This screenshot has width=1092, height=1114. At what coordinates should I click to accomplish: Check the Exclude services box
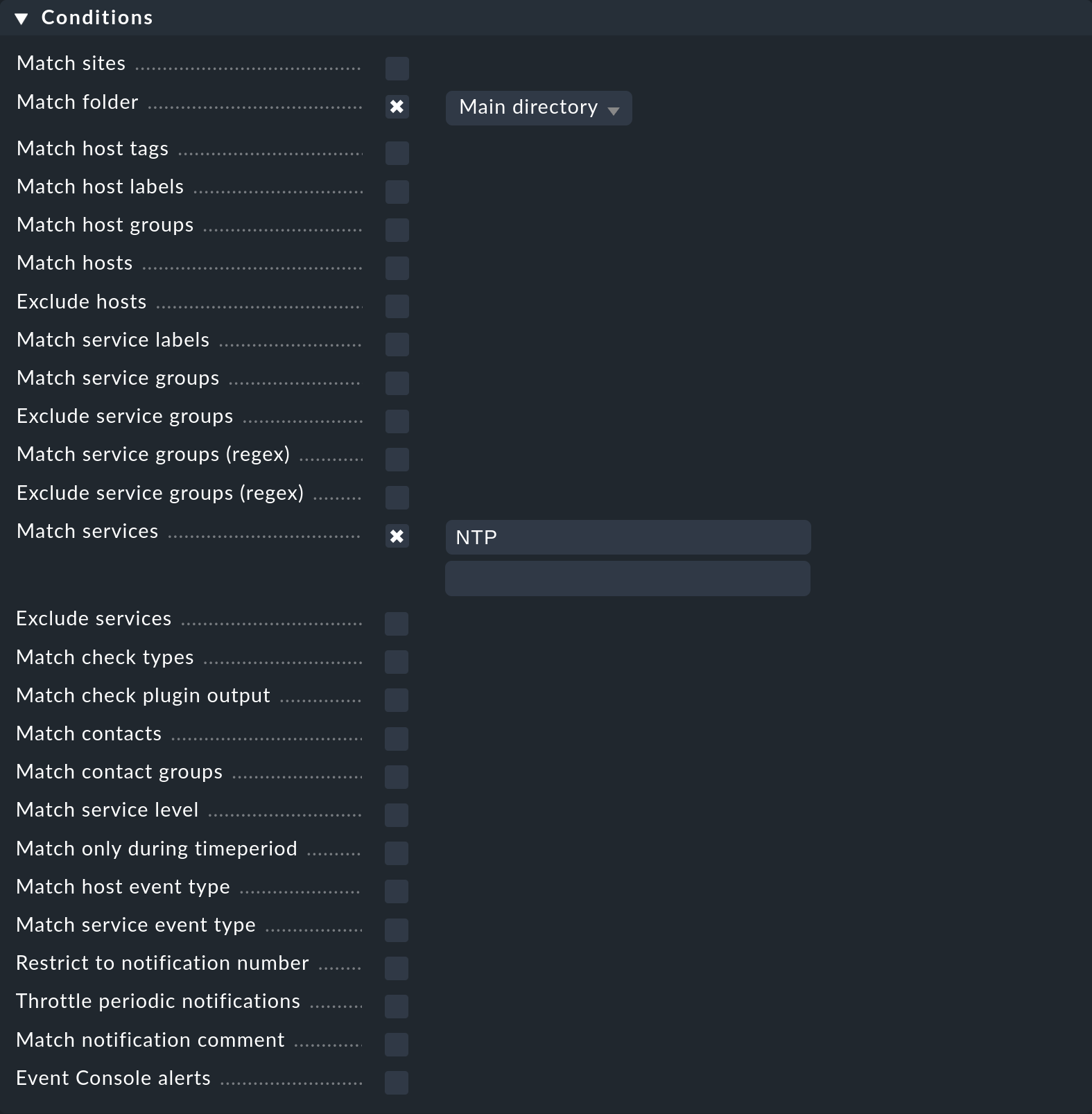(397, 624)
